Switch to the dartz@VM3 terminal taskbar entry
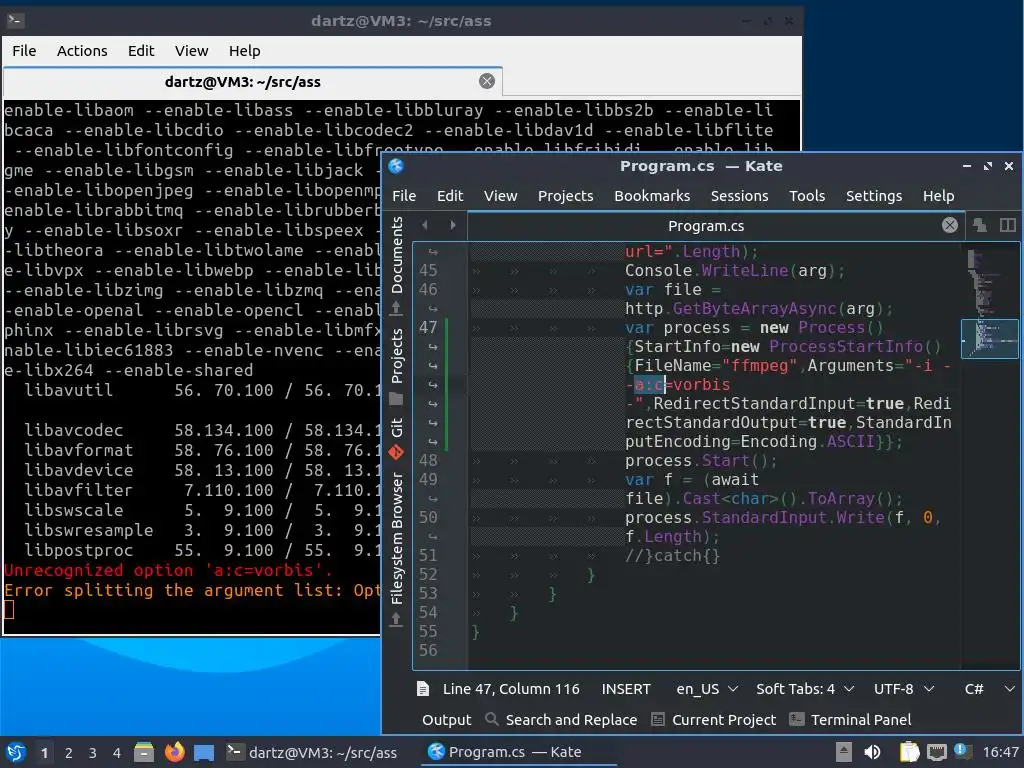Screen dimensions: 1024x768 (x=312, y=752)
